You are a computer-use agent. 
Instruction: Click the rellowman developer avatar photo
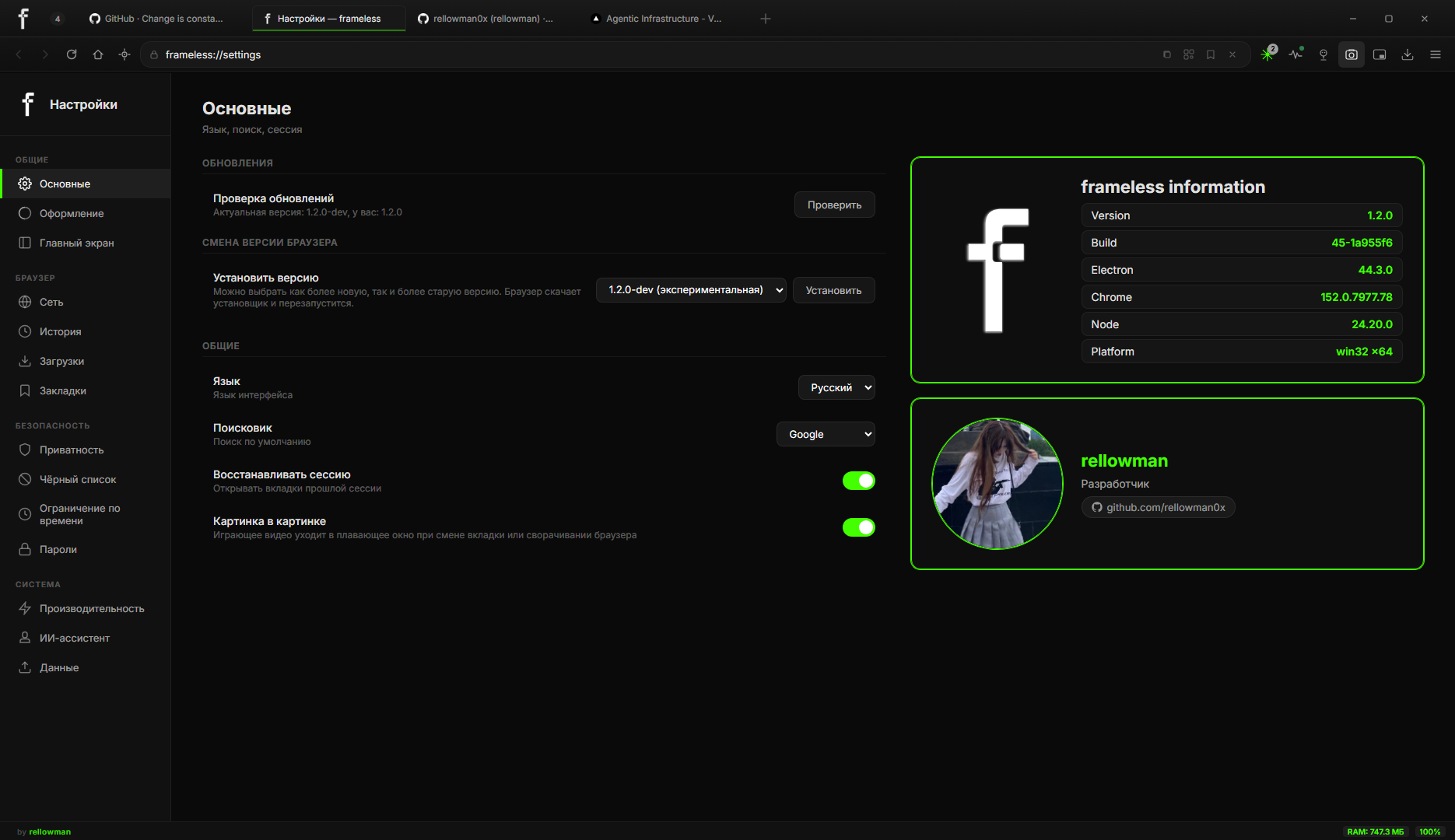point(997,484)
